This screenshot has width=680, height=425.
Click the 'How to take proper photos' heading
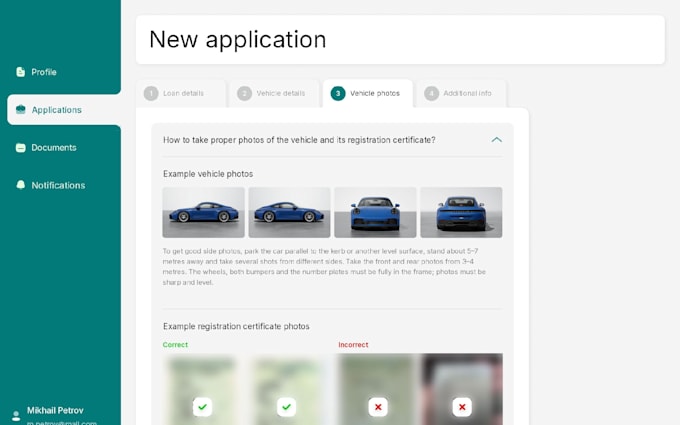[x=299, y=140]
